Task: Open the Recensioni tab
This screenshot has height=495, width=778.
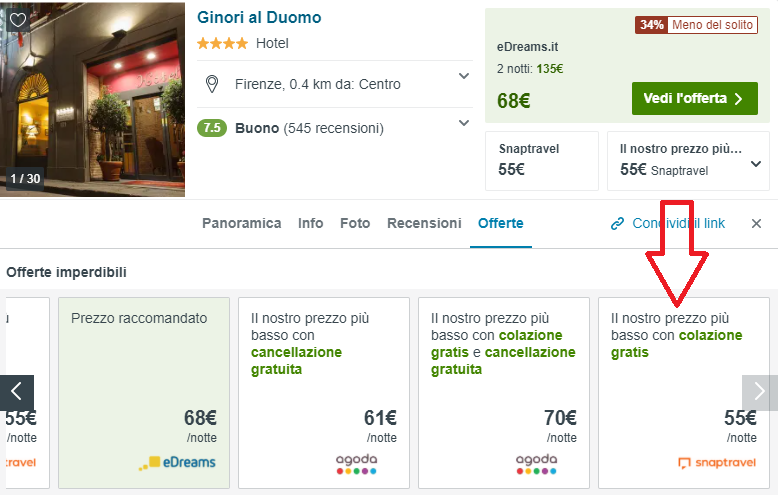Action: (424, 223)
